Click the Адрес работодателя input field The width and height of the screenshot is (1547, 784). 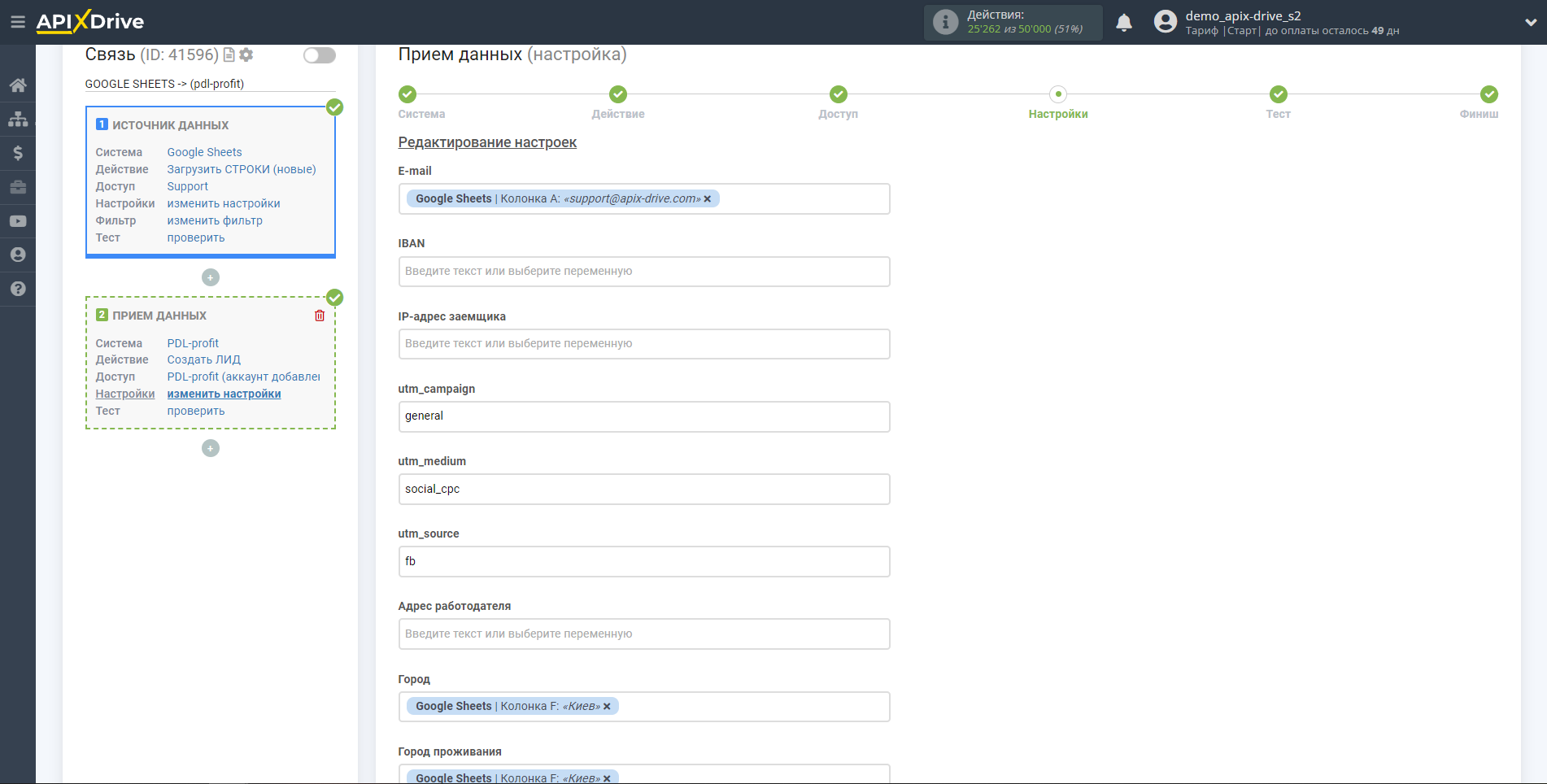coord(644,634)
